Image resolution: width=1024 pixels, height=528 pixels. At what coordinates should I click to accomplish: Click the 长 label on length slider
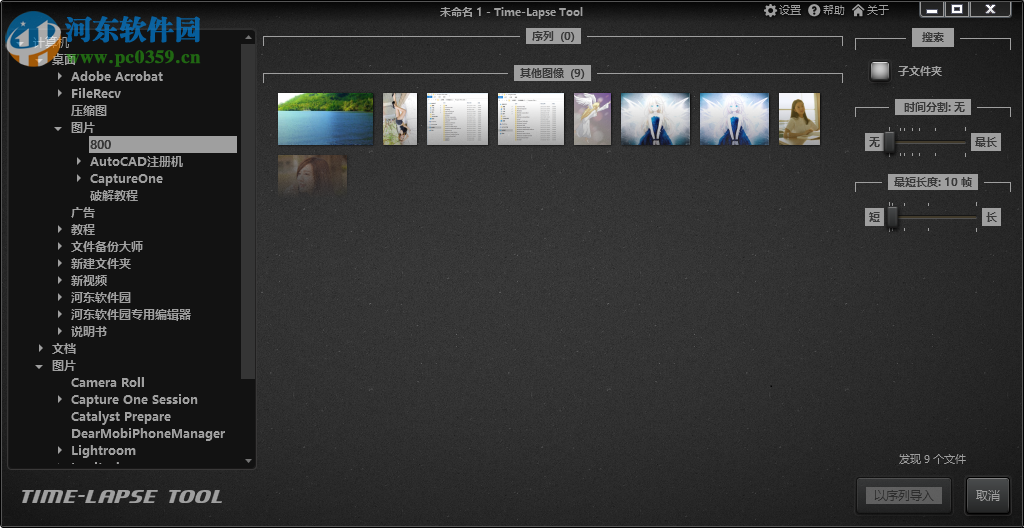991,217
